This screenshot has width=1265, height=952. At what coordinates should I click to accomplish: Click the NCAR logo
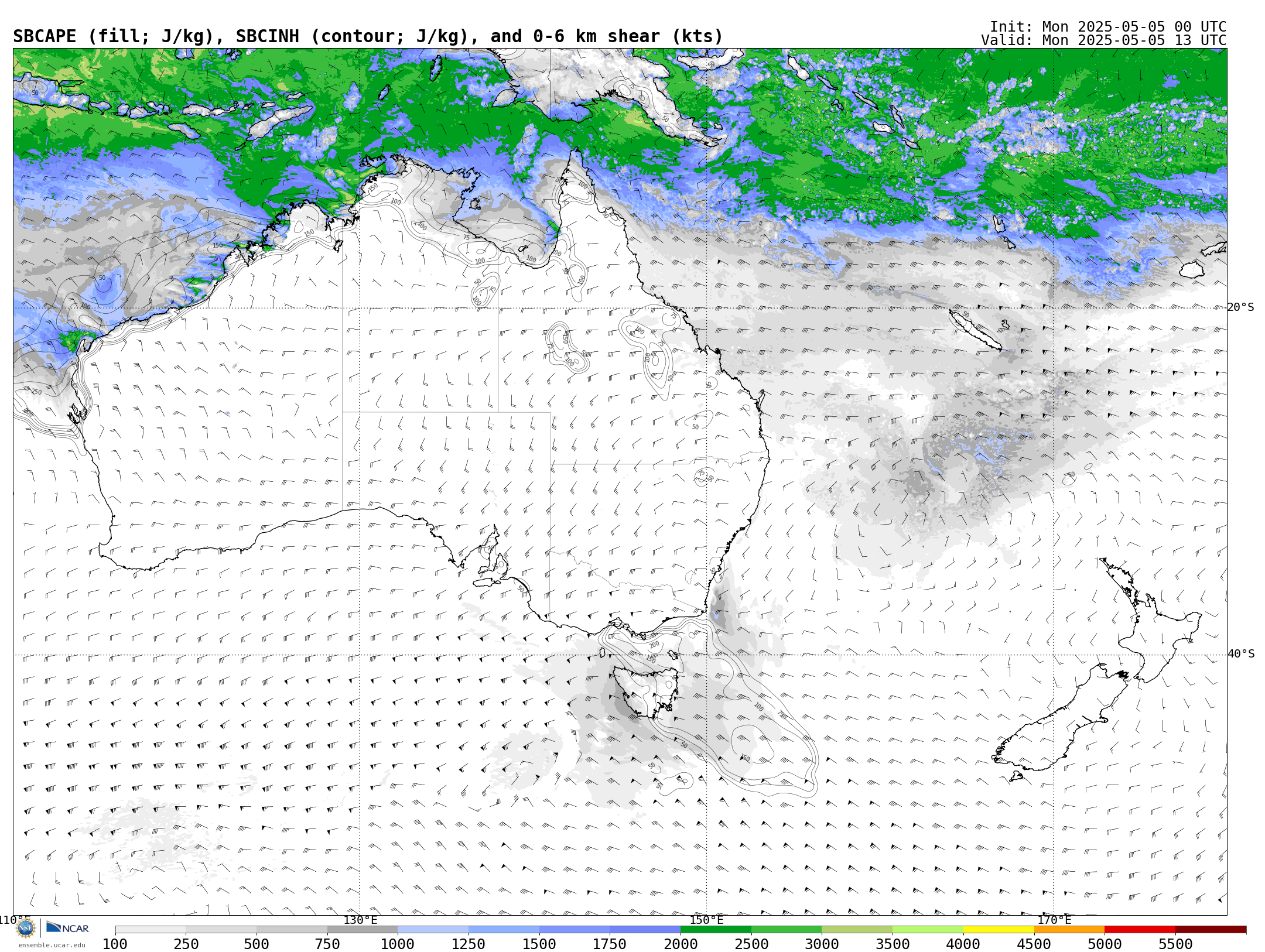click(67, 928)
